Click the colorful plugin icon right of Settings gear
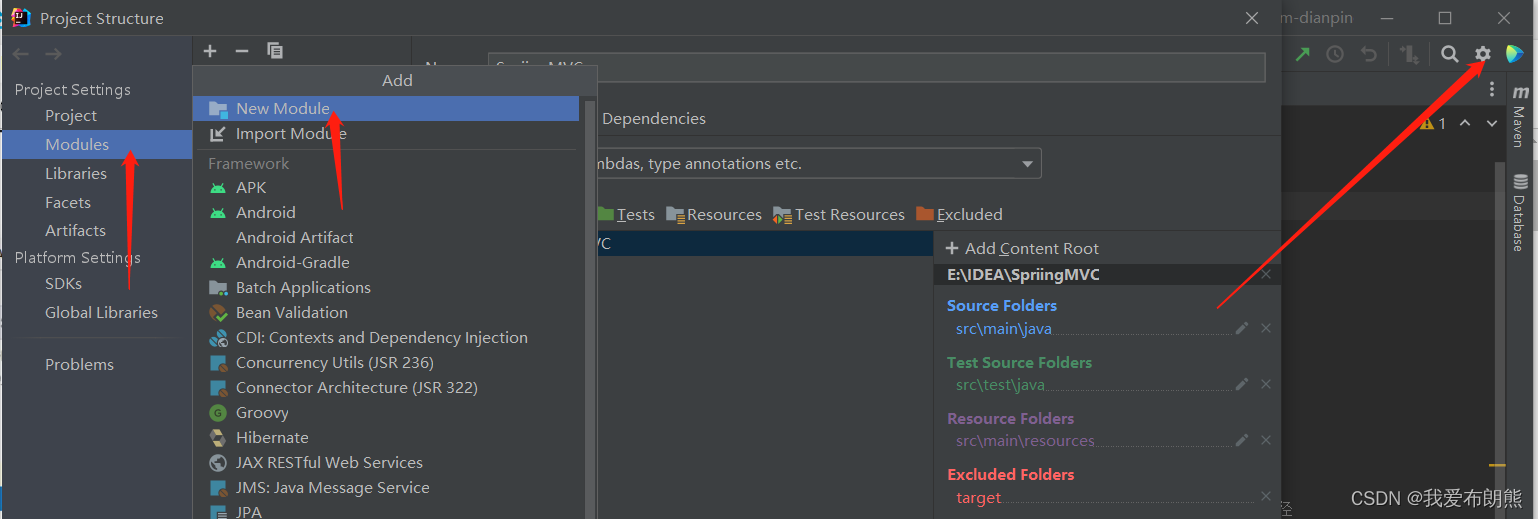Viewport: 1538px width, 519px height. (1515, 54)
